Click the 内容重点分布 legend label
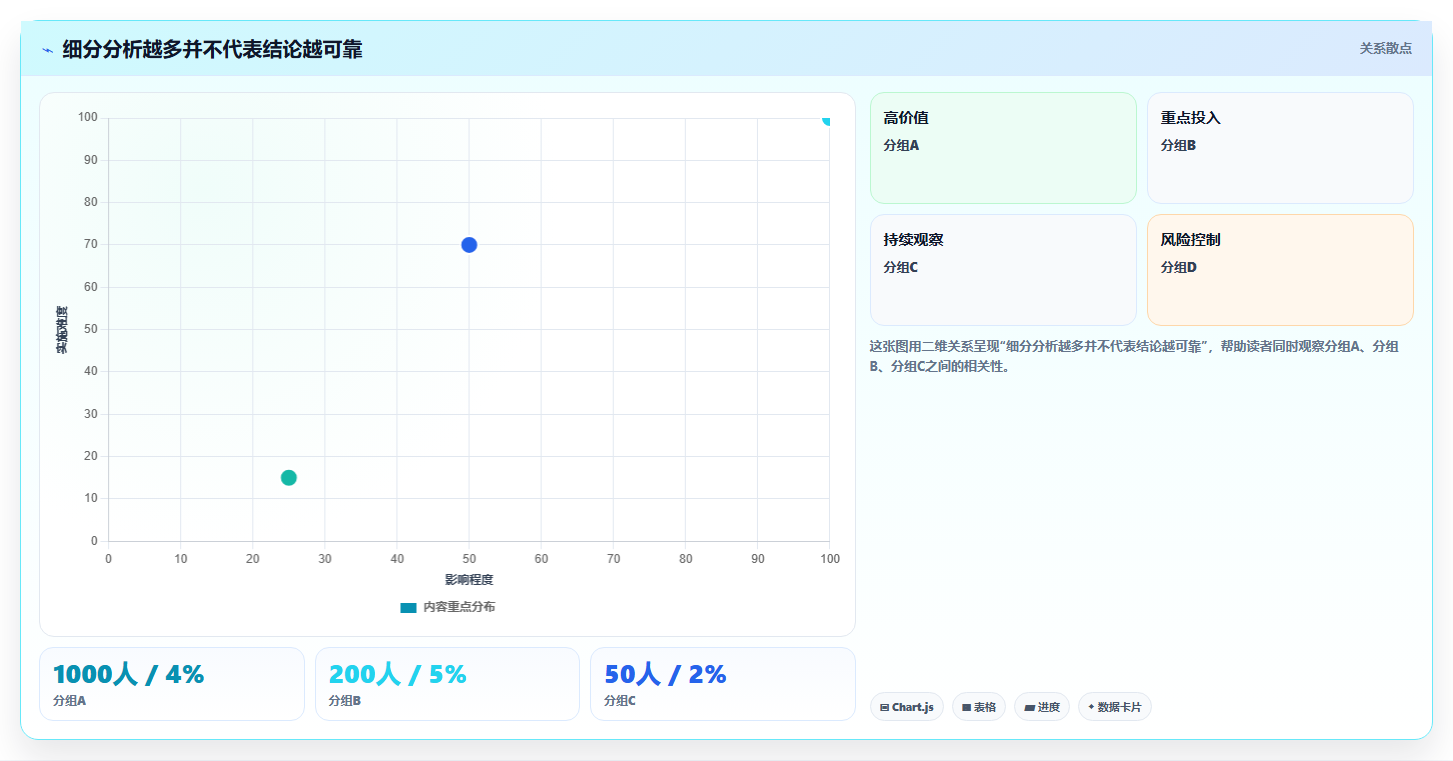This screenshot has height=761, width=1453. click(x=458, y=607)
